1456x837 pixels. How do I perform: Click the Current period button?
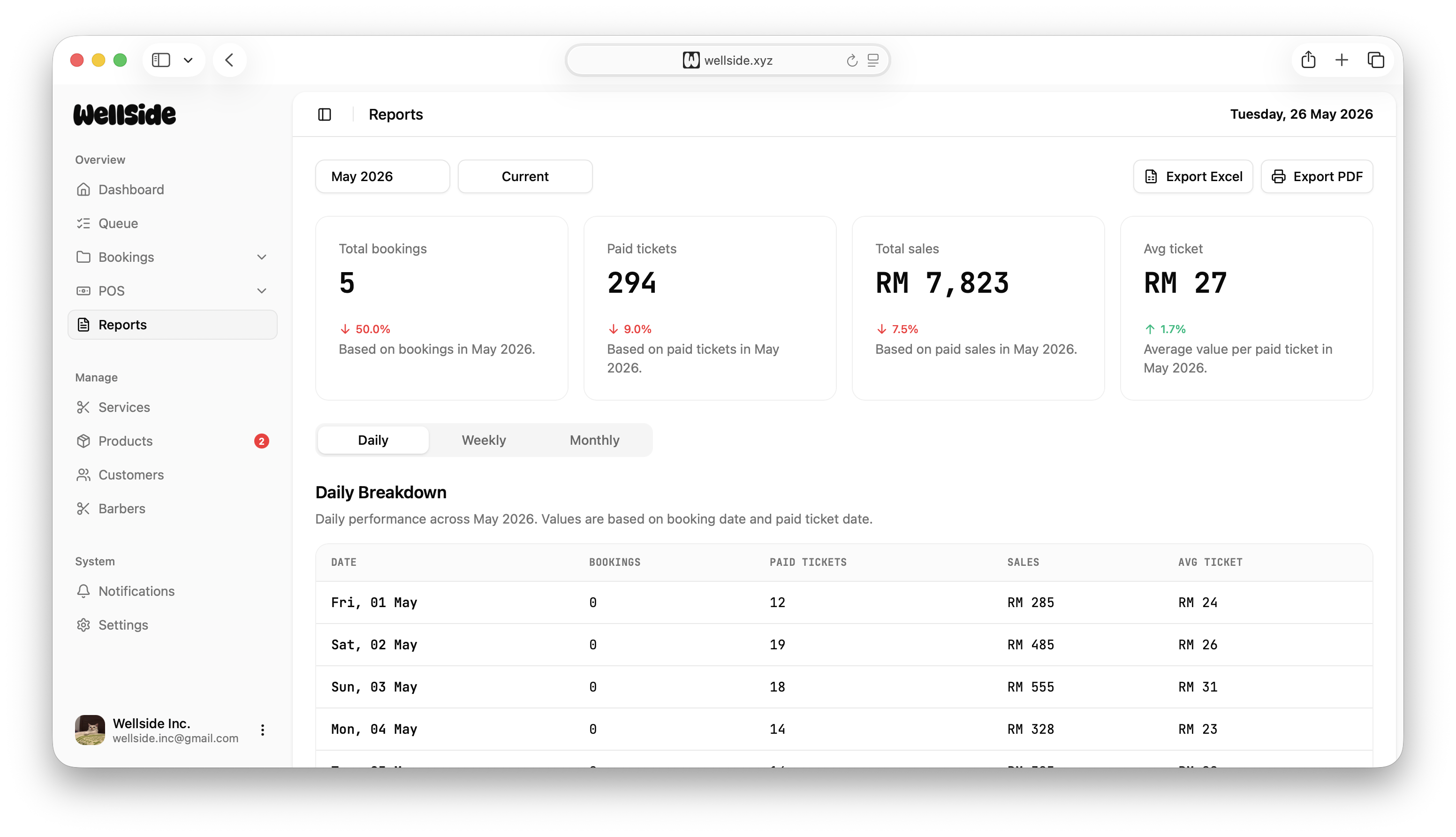[525, 176]
